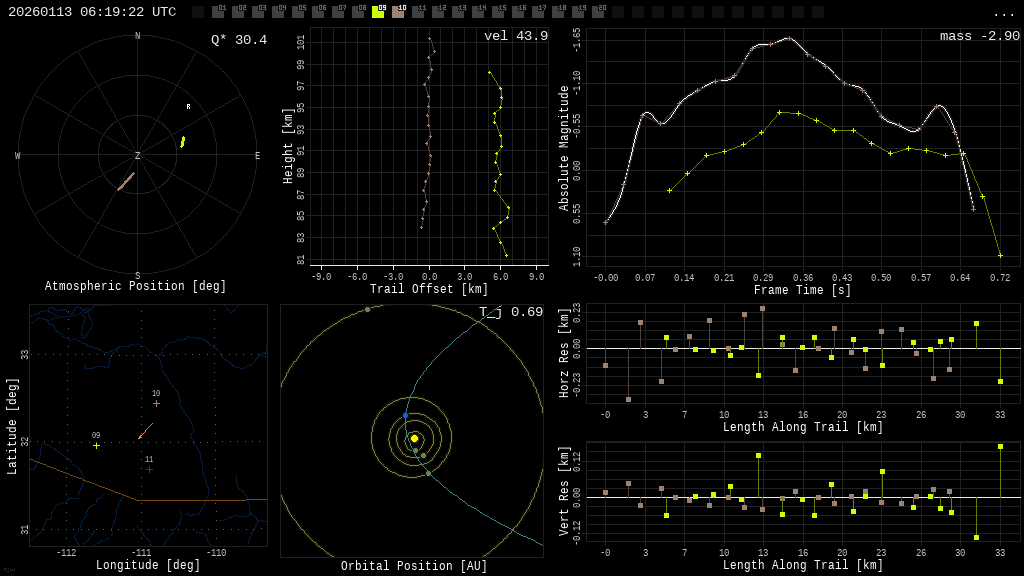Select the station 15 box in top strip
Image resolution: width=1024 pixels, height=576 pixels.
click(498, 12)
